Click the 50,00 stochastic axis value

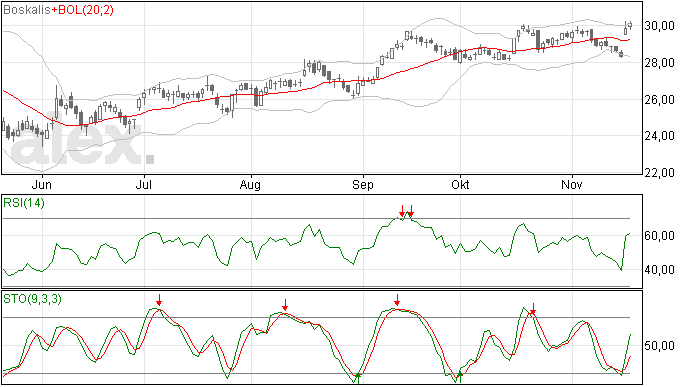tap(659, 346)
